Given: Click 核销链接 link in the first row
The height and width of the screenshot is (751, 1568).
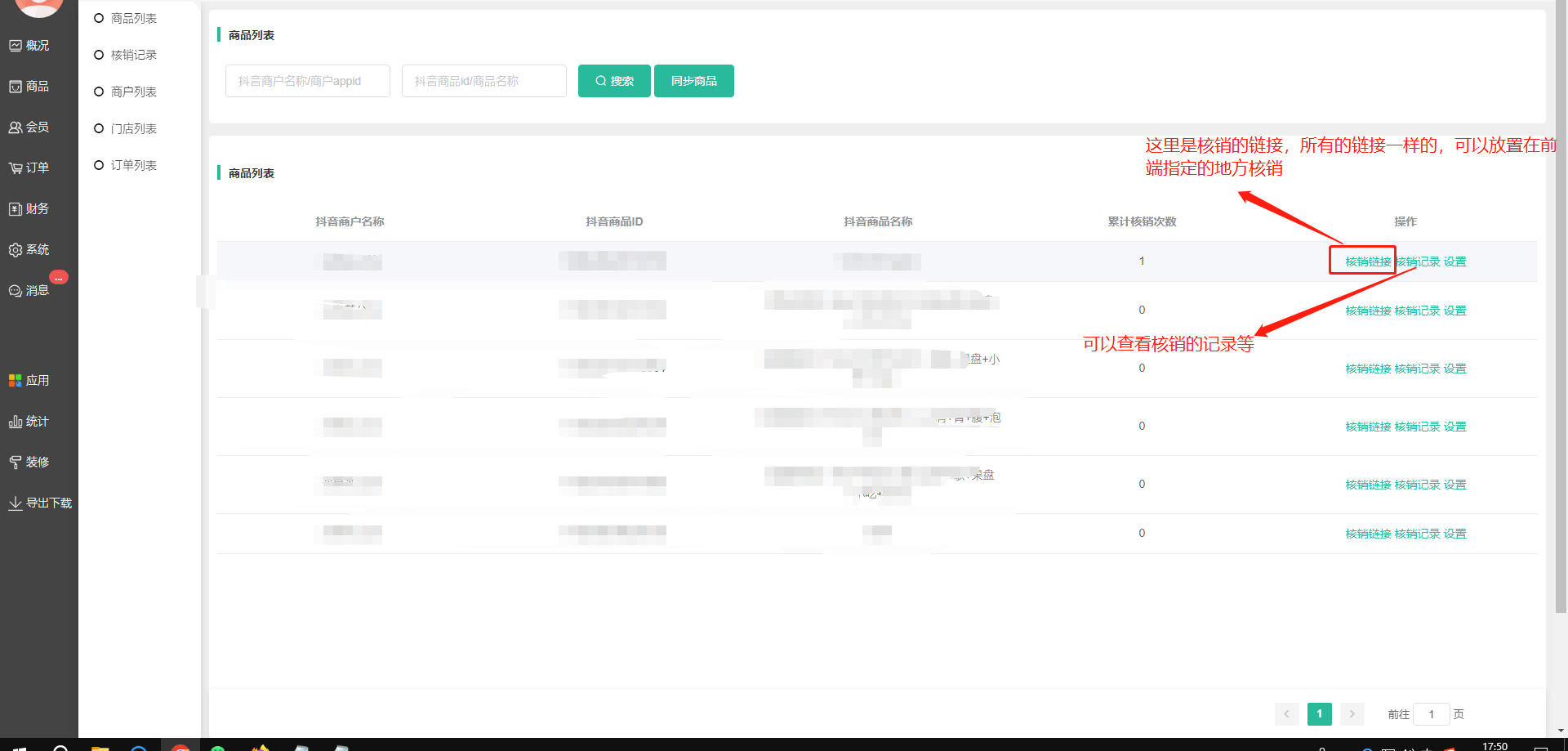Looking at the screenshot, I should [1368, 262].
